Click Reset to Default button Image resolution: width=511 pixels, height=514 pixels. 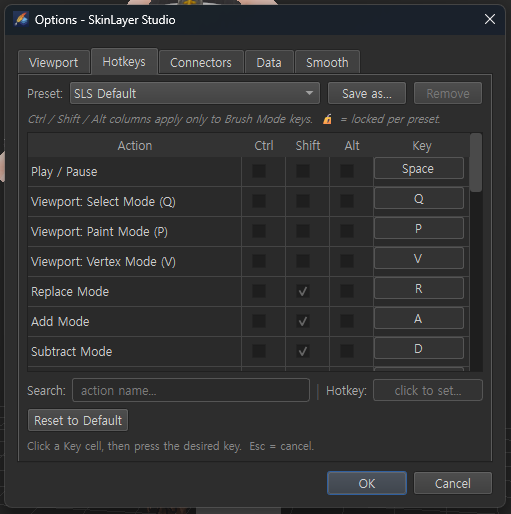coord(78,420)
